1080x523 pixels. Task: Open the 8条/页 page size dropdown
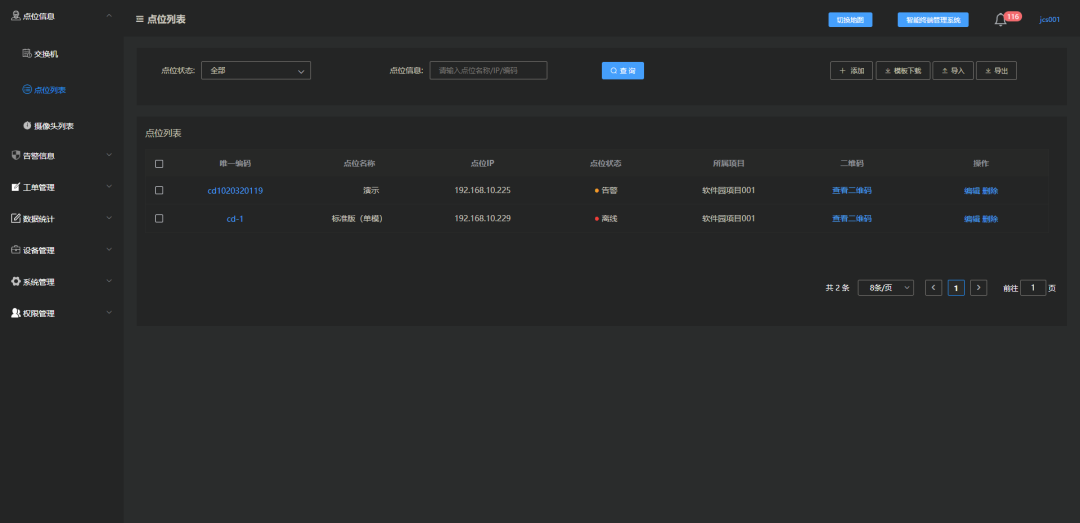pyautogui.click(x=886, y=288)
